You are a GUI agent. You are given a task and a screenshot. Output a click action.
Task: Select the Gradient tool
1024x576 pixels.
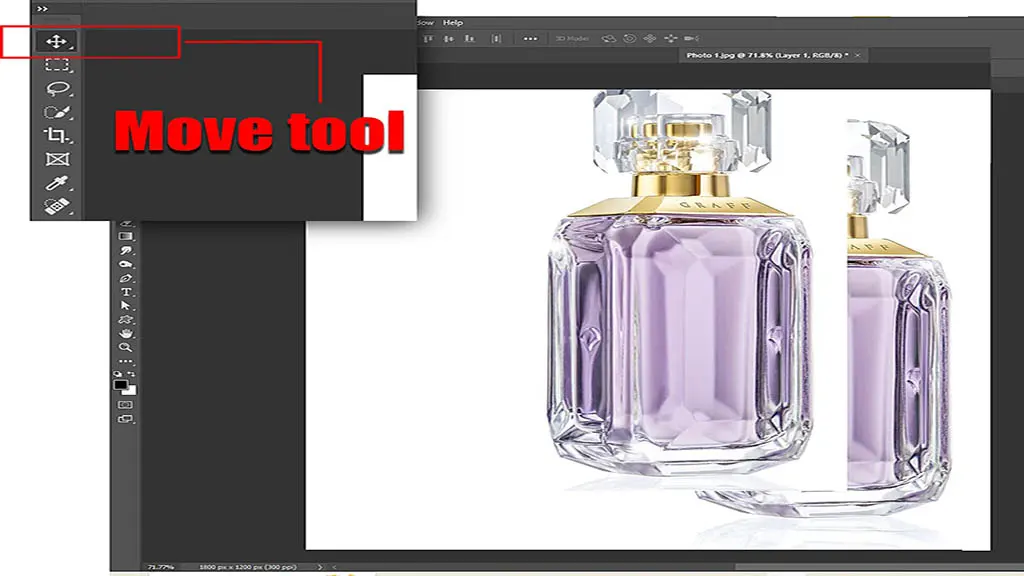coord(125,236)
